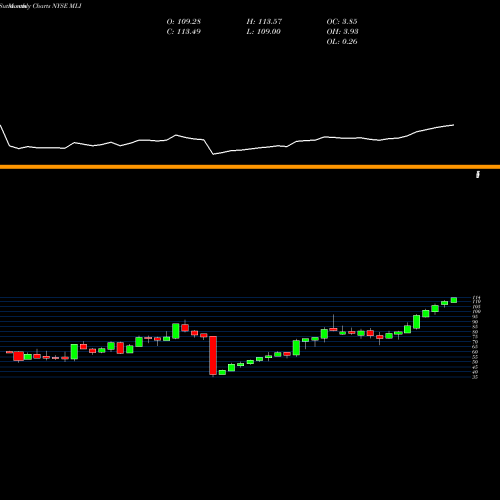Viewport: 500px width, 500px height.
Task: Click the 60 label on the price axis
Action: click(475, 352)
